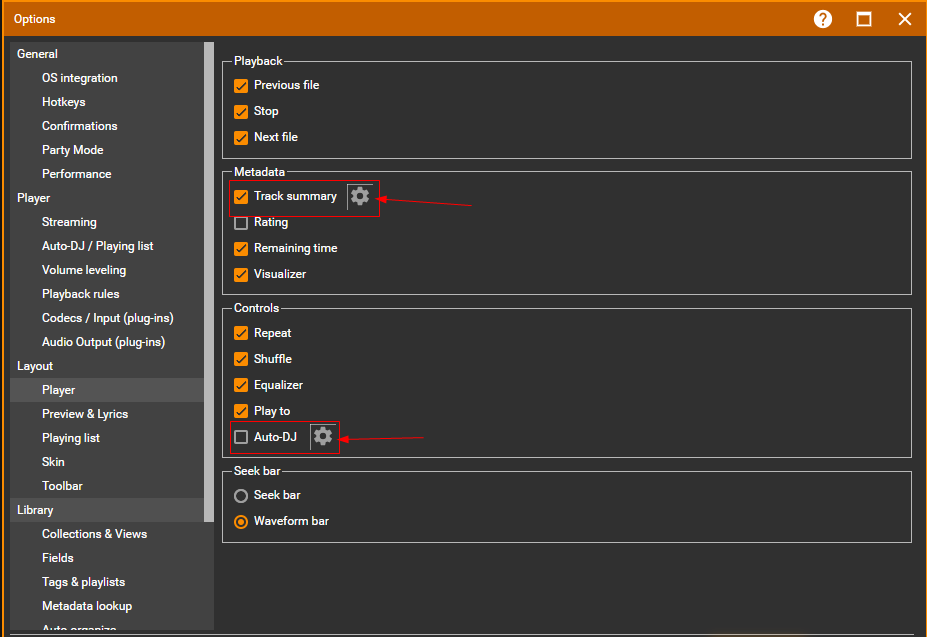Select the Library section header

[x=35, y=510]
